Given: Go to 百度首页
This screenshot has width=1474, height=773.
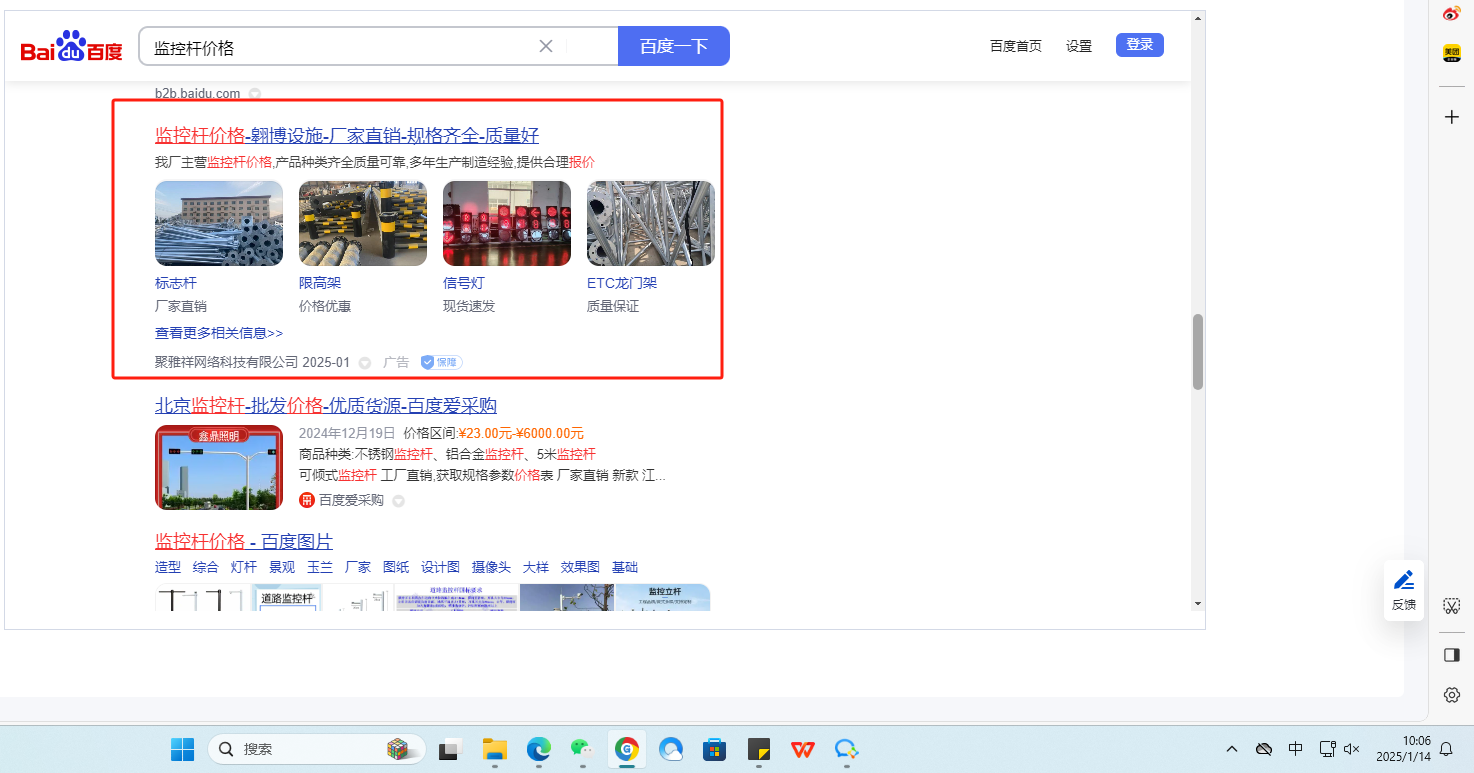Looking at the screenshot, I should click(1016, 46).
